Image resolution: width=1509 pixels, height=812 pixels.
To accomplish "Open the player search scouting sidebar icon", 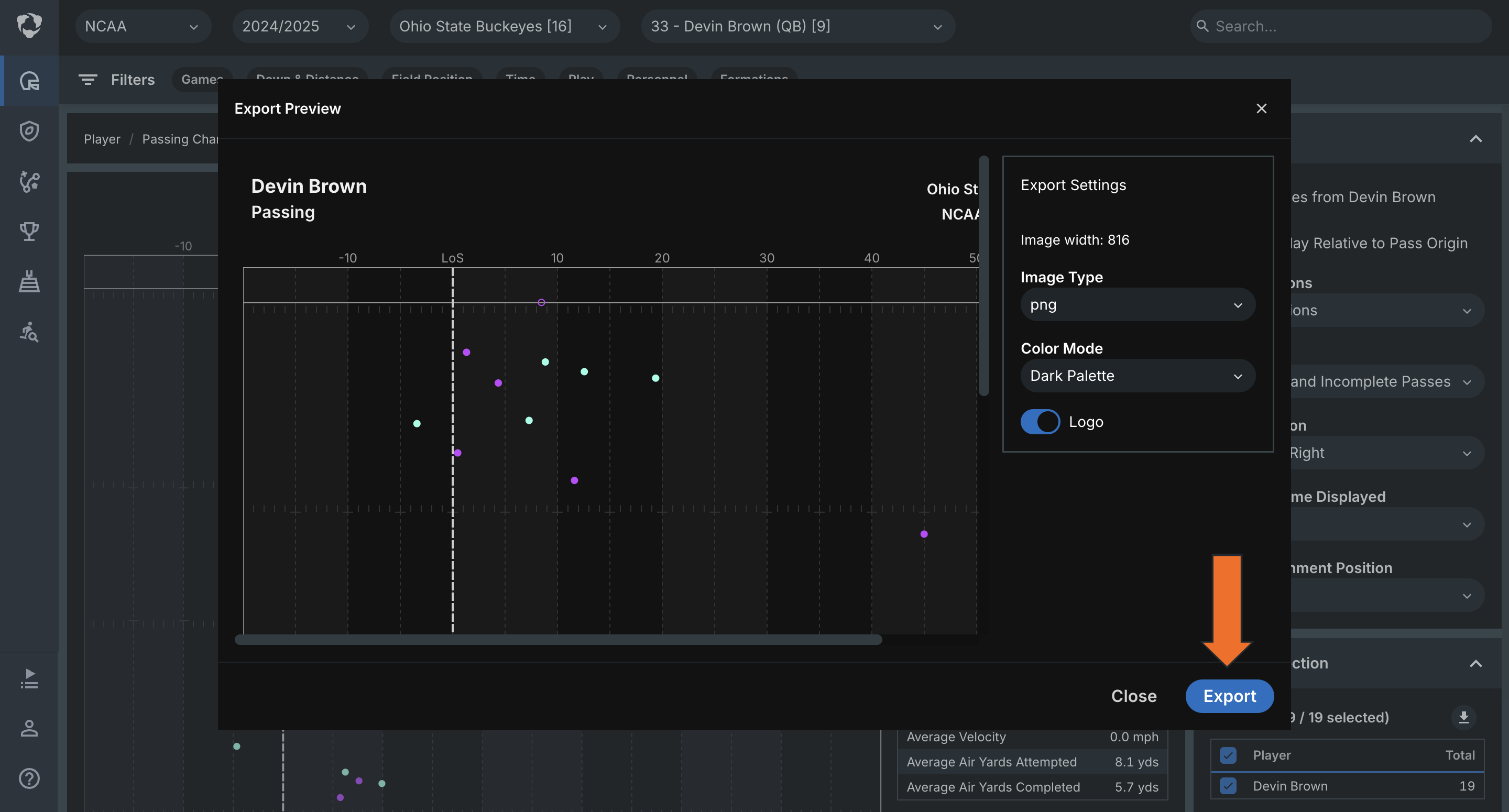I will pyautogui.click(x=29, y=332).
